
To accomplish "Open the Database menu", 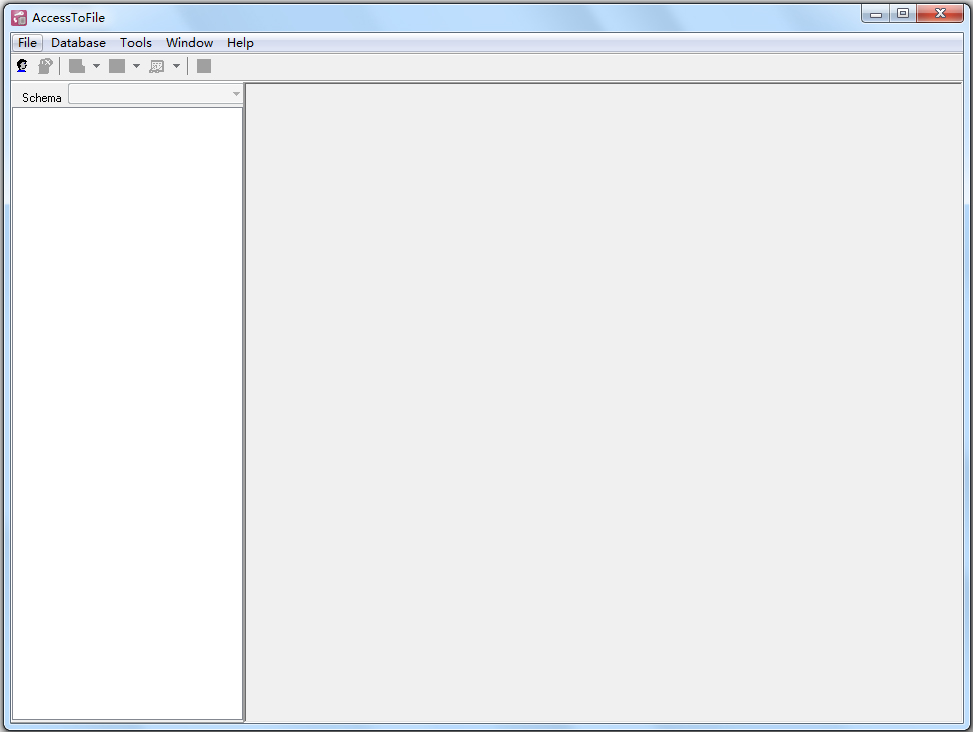I will click(x=78, y=43).
